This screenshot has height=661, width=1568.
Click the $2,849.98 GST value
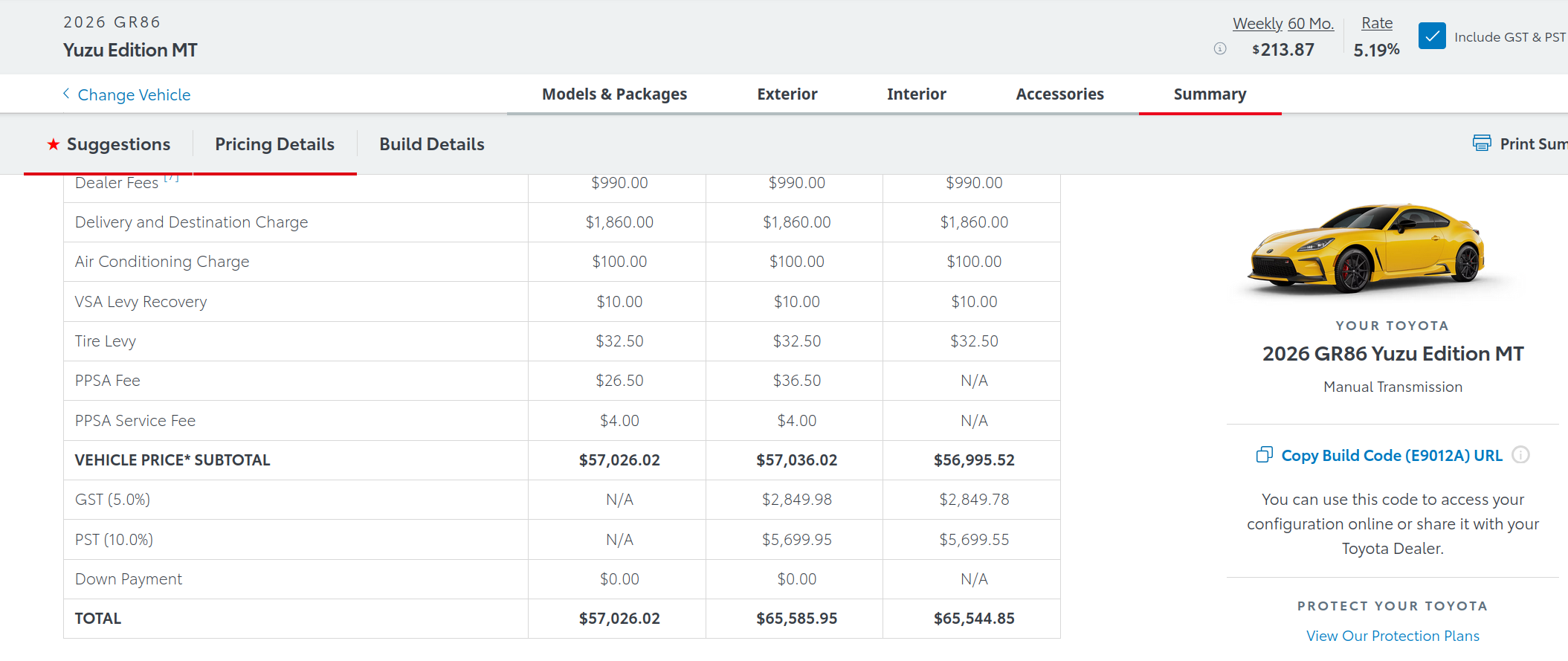(x=796, y=500)
